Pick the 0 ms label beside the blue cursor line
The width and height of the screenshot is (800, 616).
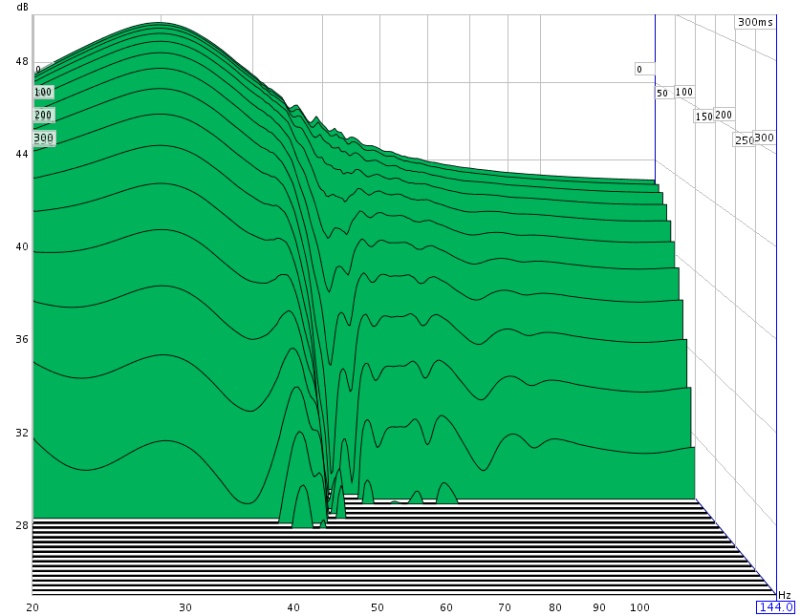coord(638,69)
